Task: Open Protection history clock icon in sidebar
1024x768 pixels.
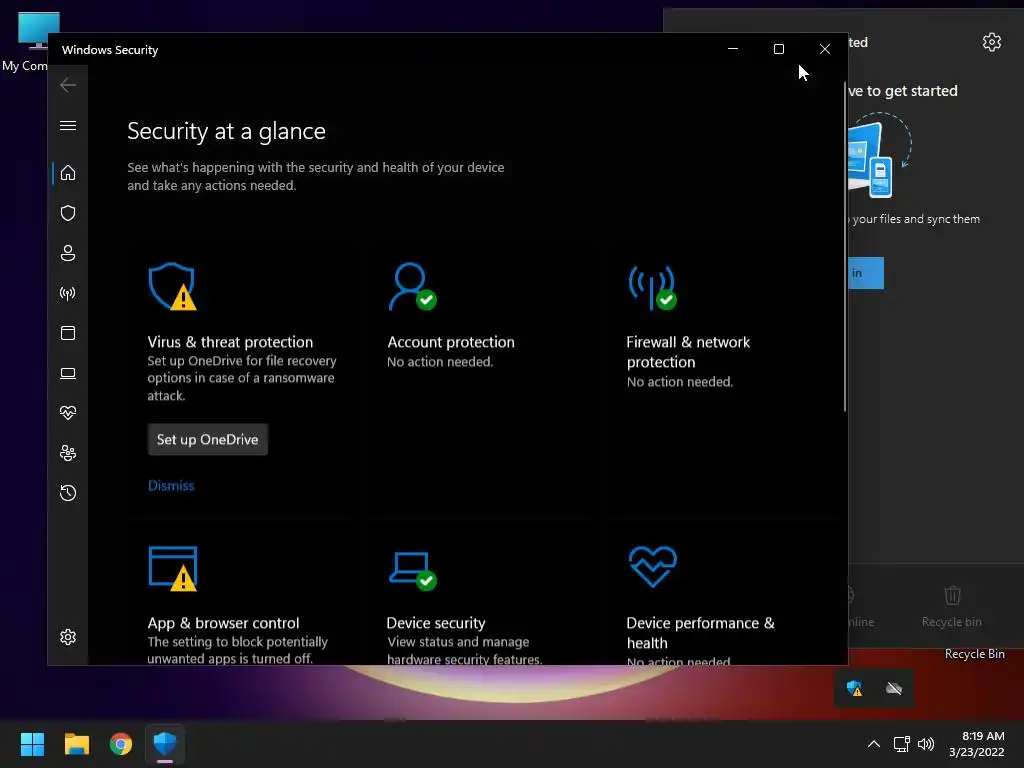Action: tap(68, 492)
